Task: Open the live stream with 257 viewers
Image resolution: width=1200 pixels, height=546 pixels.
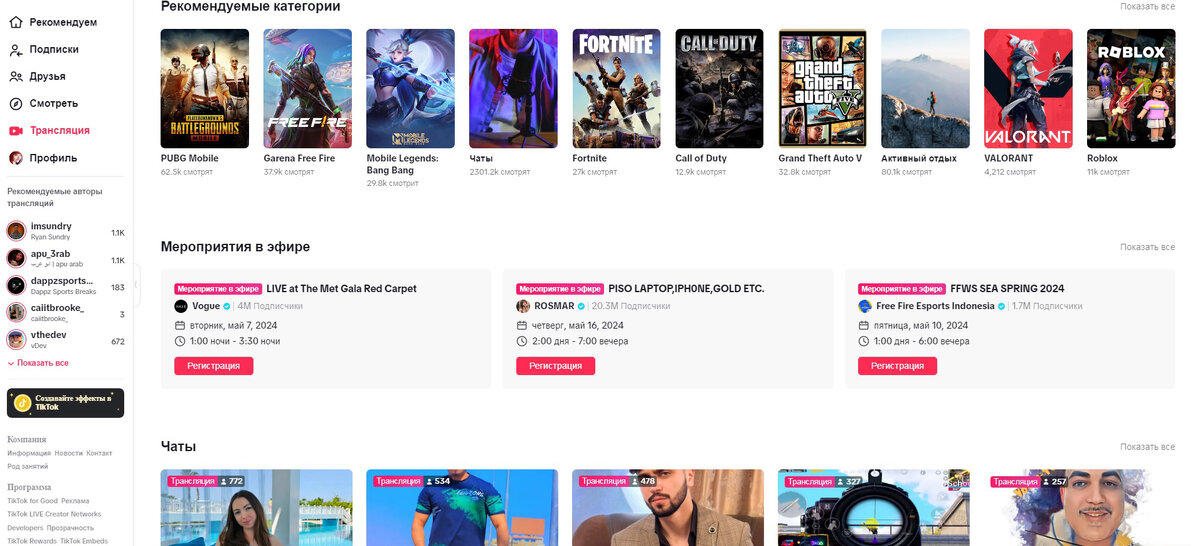Action: pos(1080,508)
